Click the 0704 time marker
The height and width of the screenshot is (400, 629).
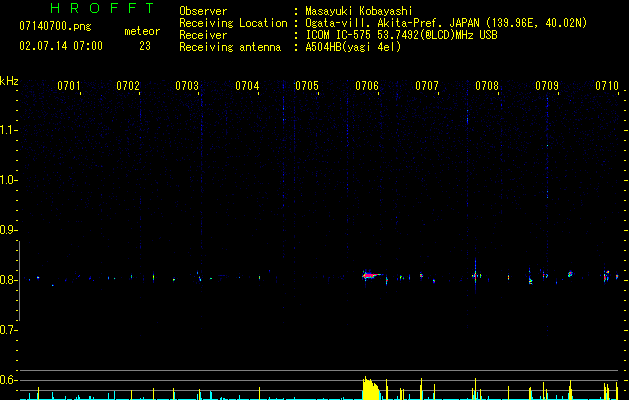tap(247, 86)
